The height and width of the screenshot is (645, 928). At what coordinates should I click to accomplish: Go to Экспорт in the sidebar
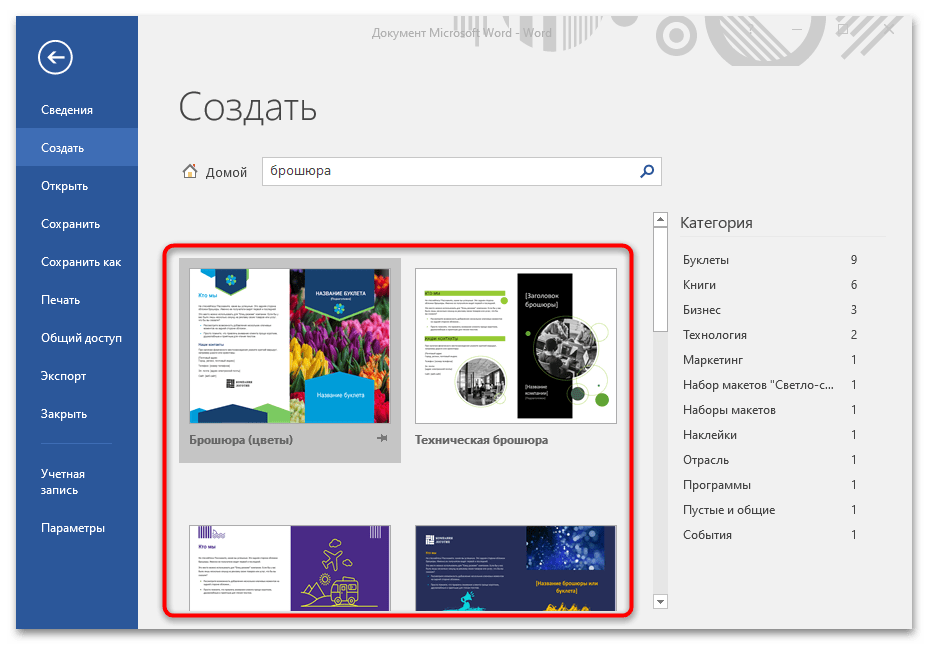63,376
